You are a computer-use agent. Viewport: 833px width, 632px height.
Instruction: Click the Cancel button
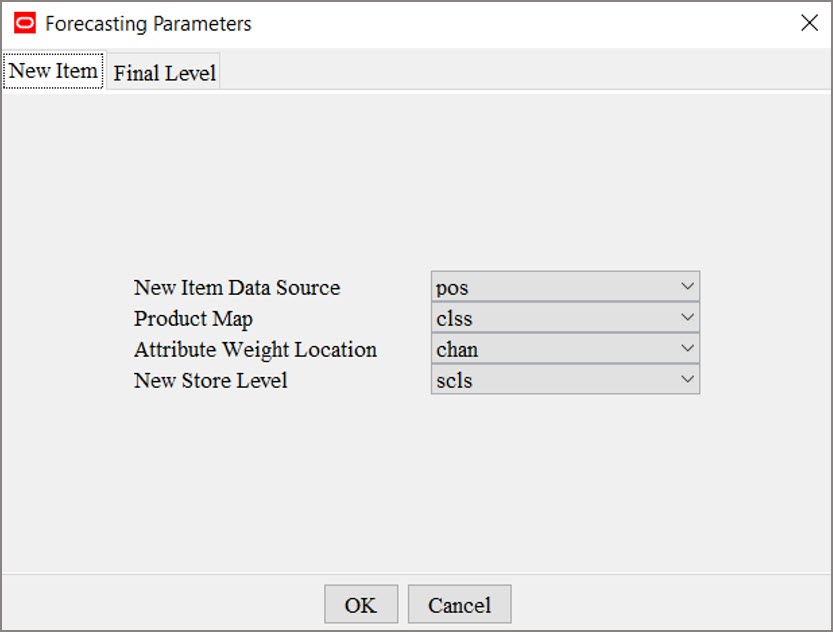click(x=459, y=604)
